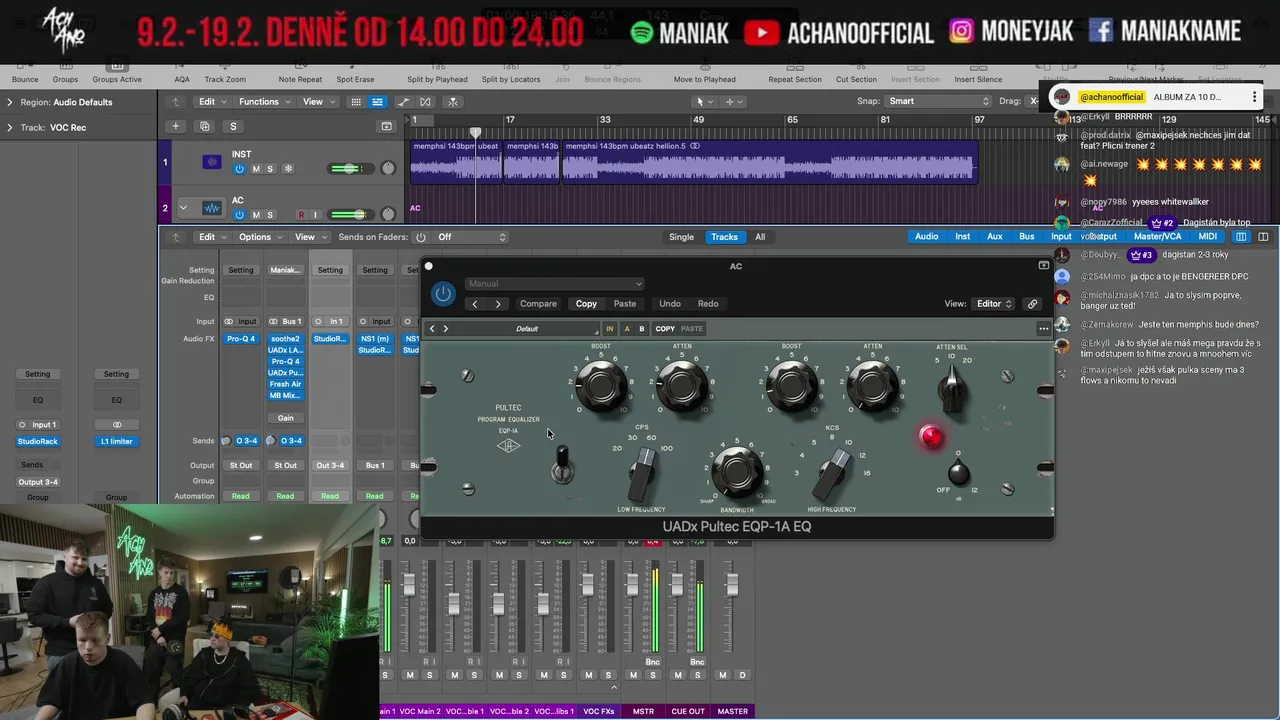Viewport: 1280px width, 720px height.
Task: Open the mixer View menu
Action: click(310, 237)
